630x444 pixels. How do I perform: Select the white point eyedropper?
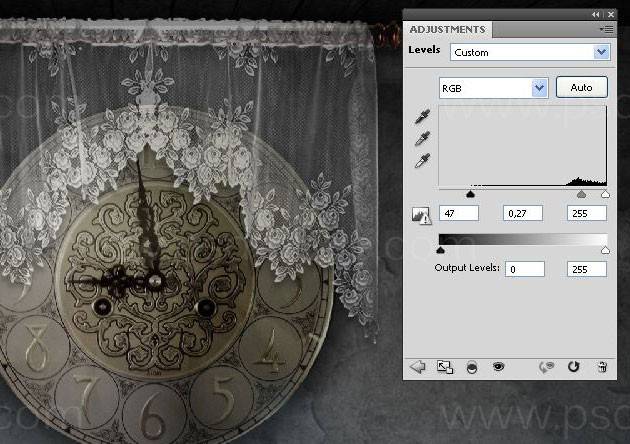pos(422,161)
